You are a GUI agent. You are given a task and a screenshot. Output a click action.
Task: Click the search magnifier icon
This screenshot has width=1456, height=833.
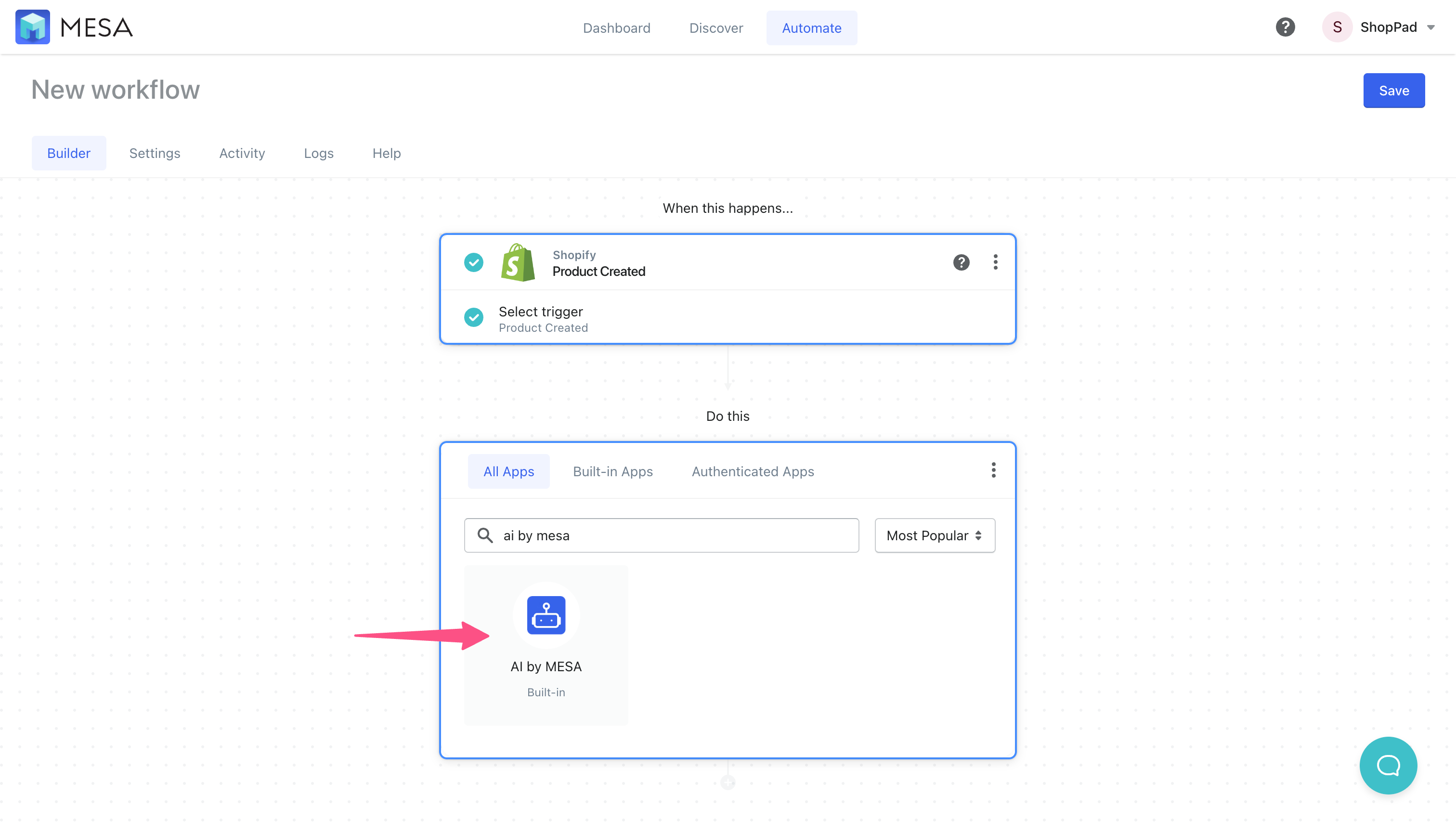point(485,535)
